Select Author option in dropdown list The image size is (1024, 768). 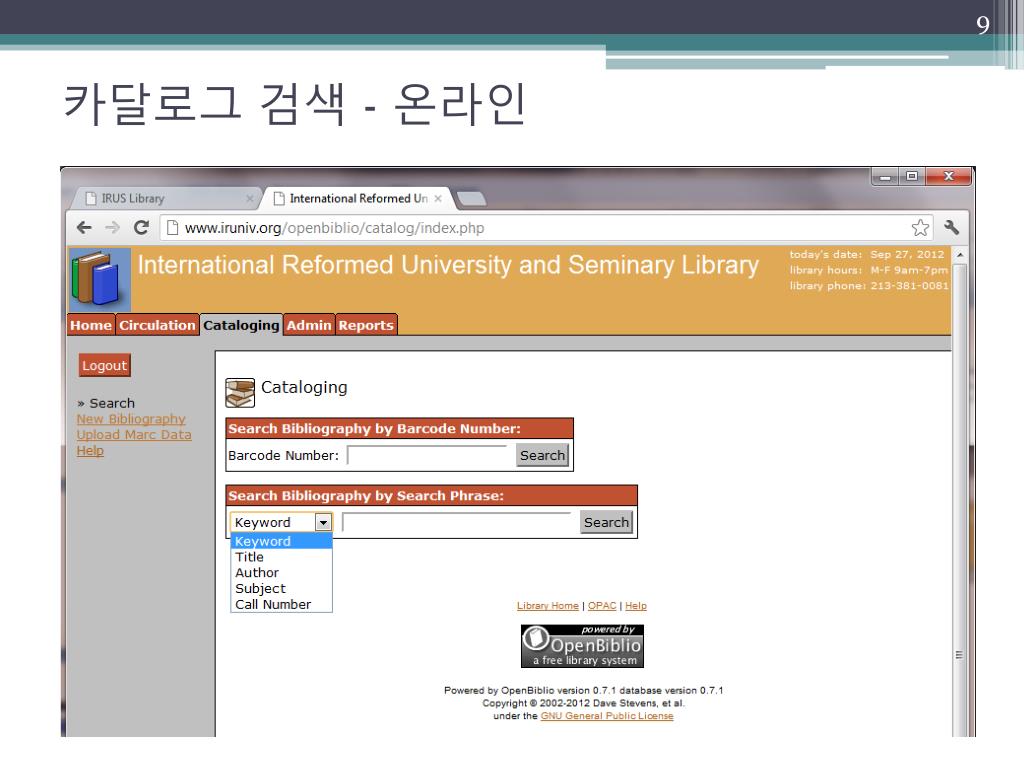point(281,573)
